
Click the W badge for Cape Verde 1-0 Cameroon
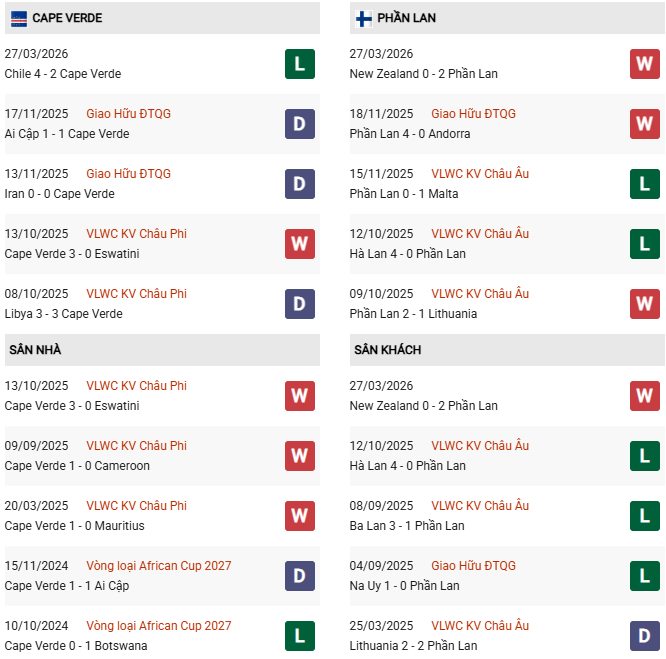[300, 456]
